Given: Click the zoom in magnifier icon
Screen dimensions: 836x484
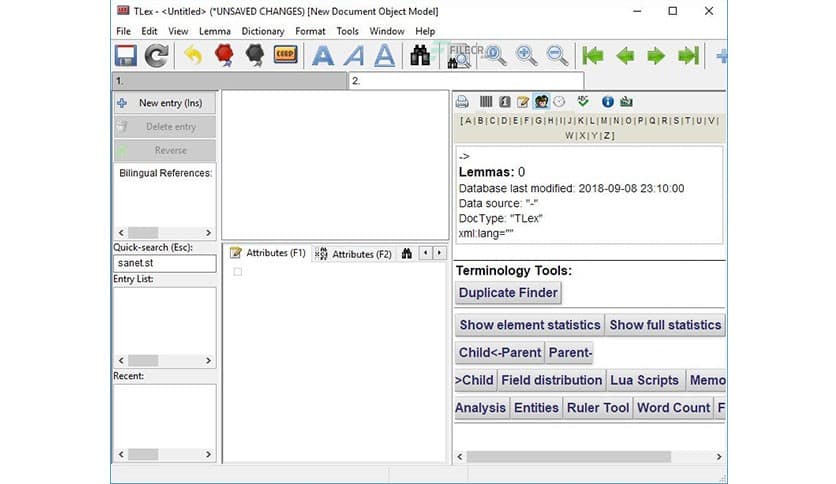Looking at the screenshot, I should (x=526, y=55).
